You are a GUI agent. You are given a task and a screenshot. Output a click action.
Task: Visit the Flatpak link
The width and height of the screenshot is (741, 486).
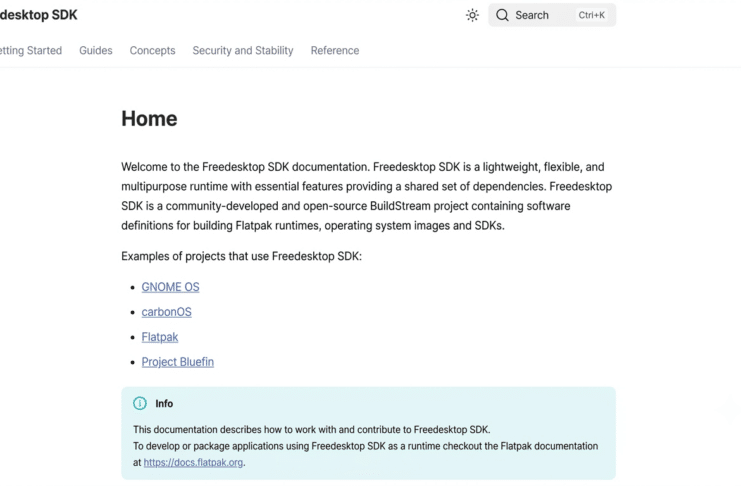coord(160,337)
